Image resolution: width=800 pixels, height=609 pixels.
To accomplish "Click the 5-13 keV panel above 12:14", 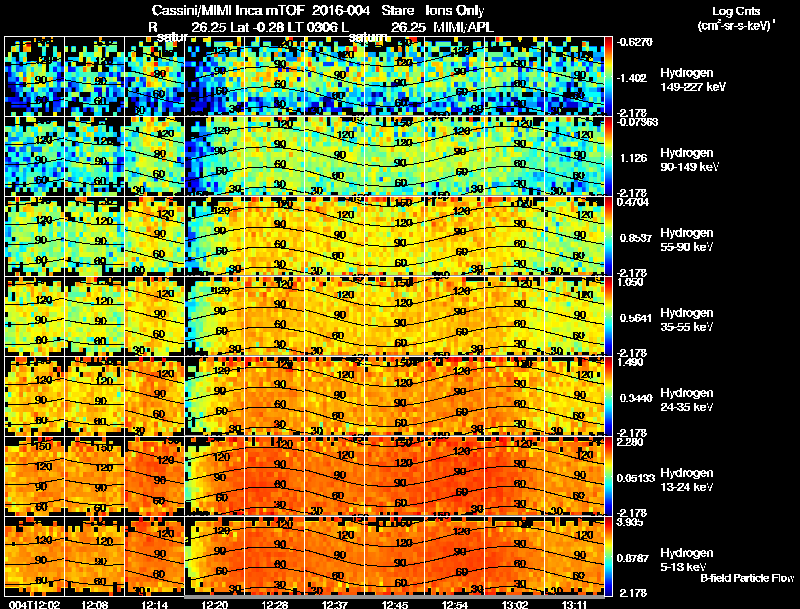I will pos(155,556).
